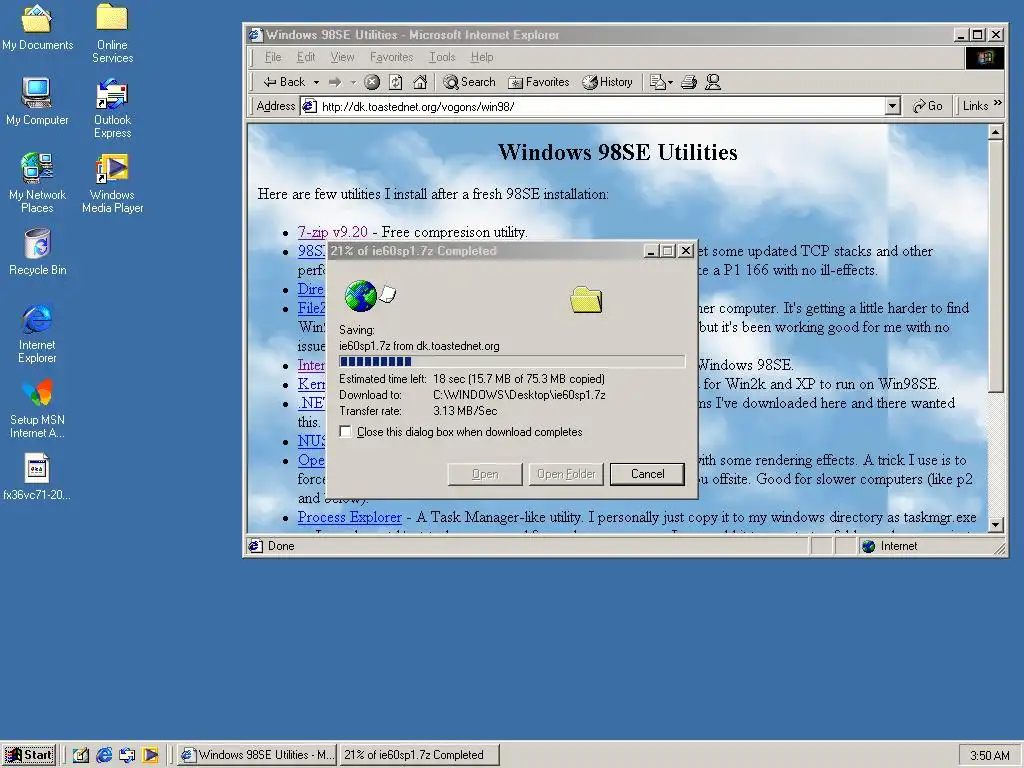Click the Forward arrow in IE toolbar
The height and width of the screenshot is (768, 1024).
pos(335,82)
